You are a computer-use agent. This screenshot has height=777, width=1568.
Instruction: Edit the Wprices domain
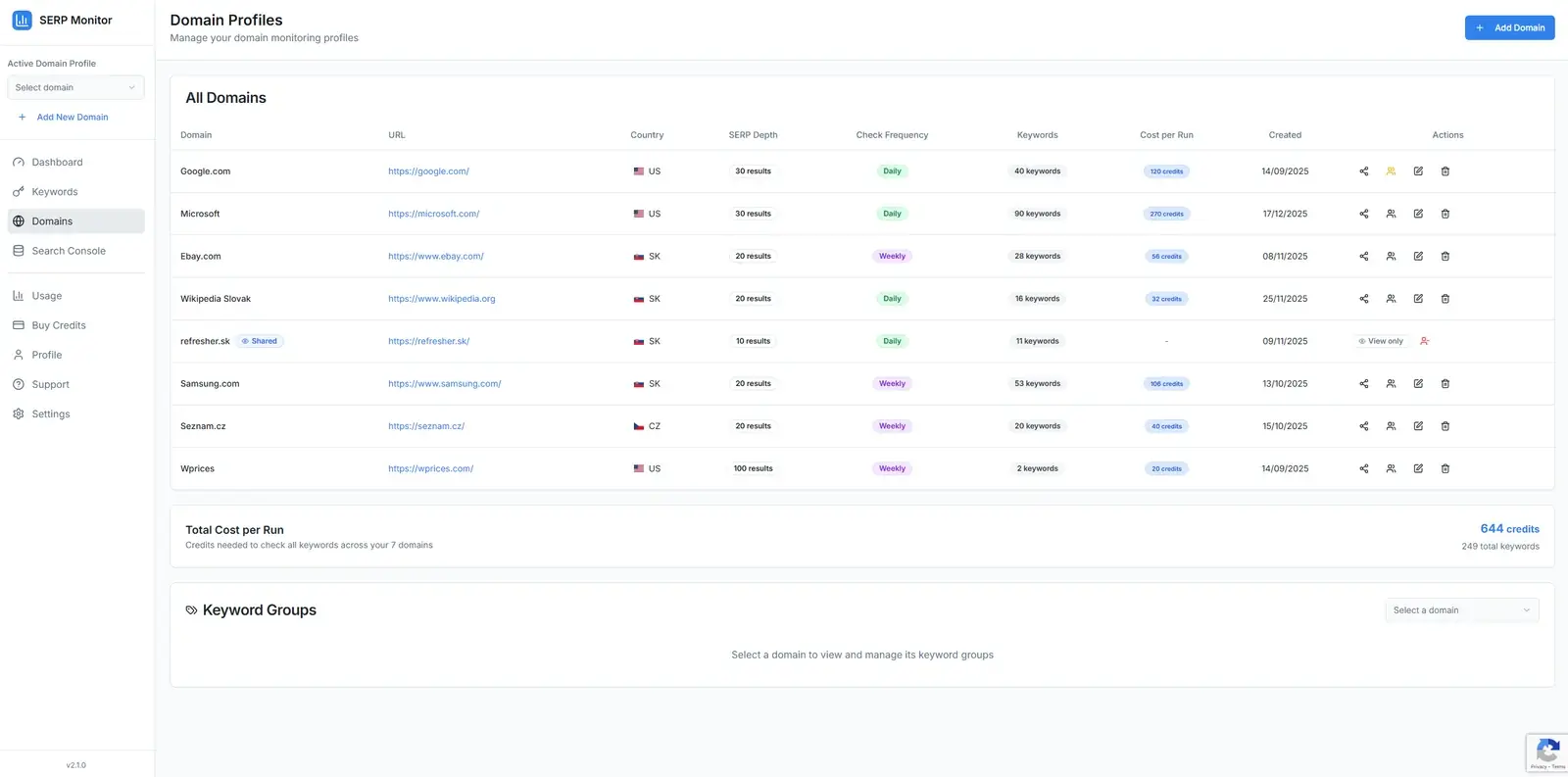click(x=1418, y=468)
